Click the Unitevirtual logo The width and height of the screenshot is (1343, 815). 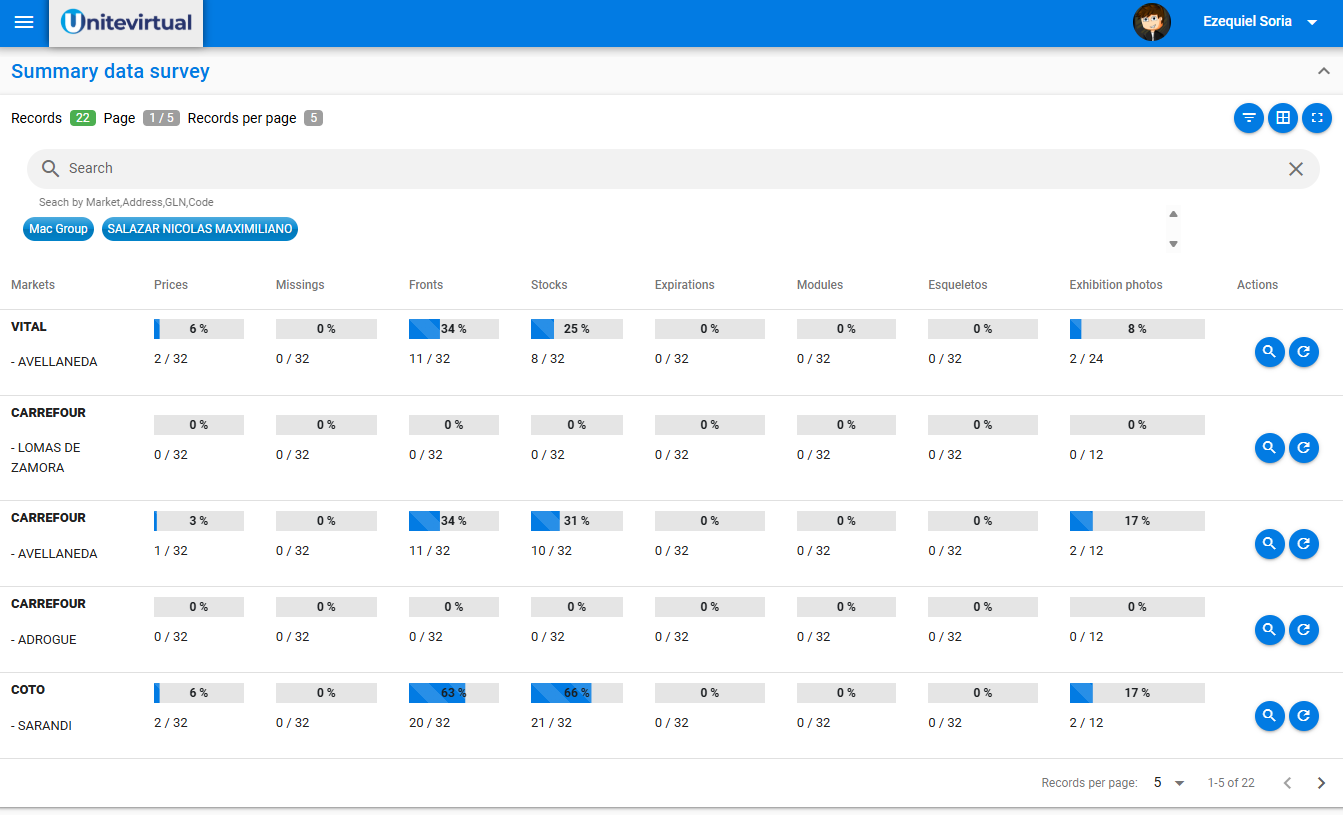125,21
